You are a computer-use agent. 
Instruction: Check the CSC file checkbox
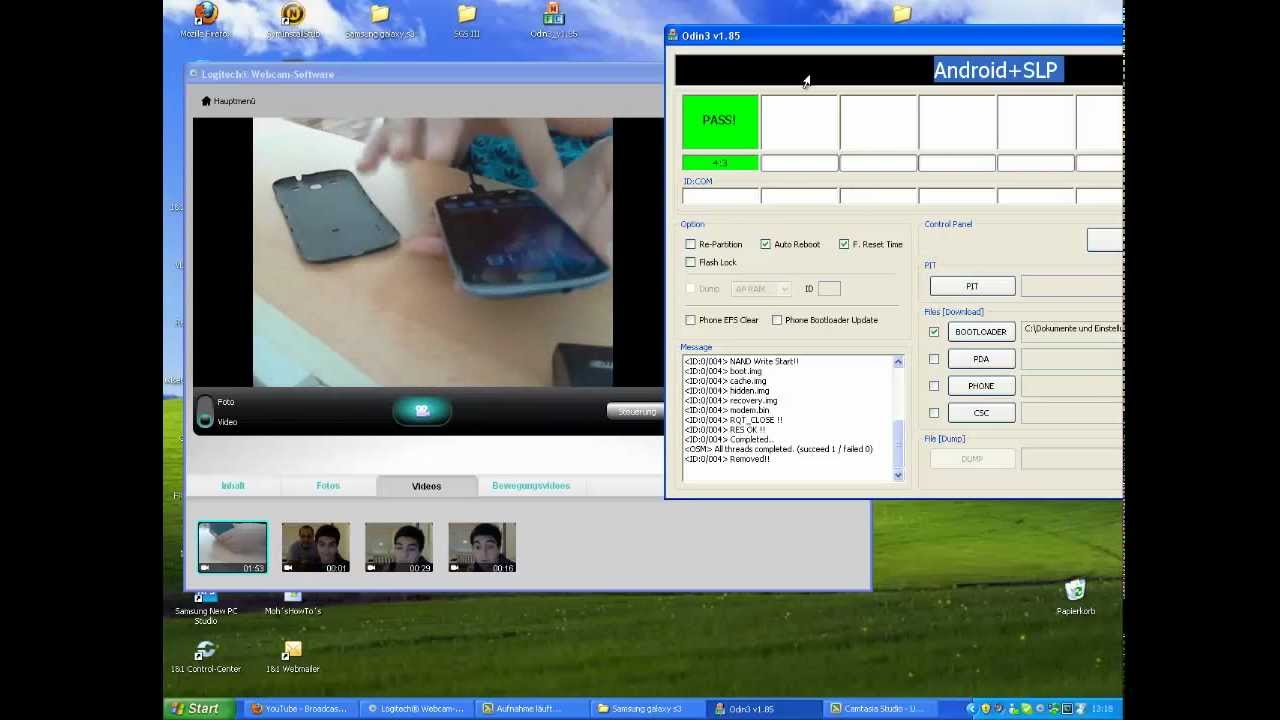(934, 413)
